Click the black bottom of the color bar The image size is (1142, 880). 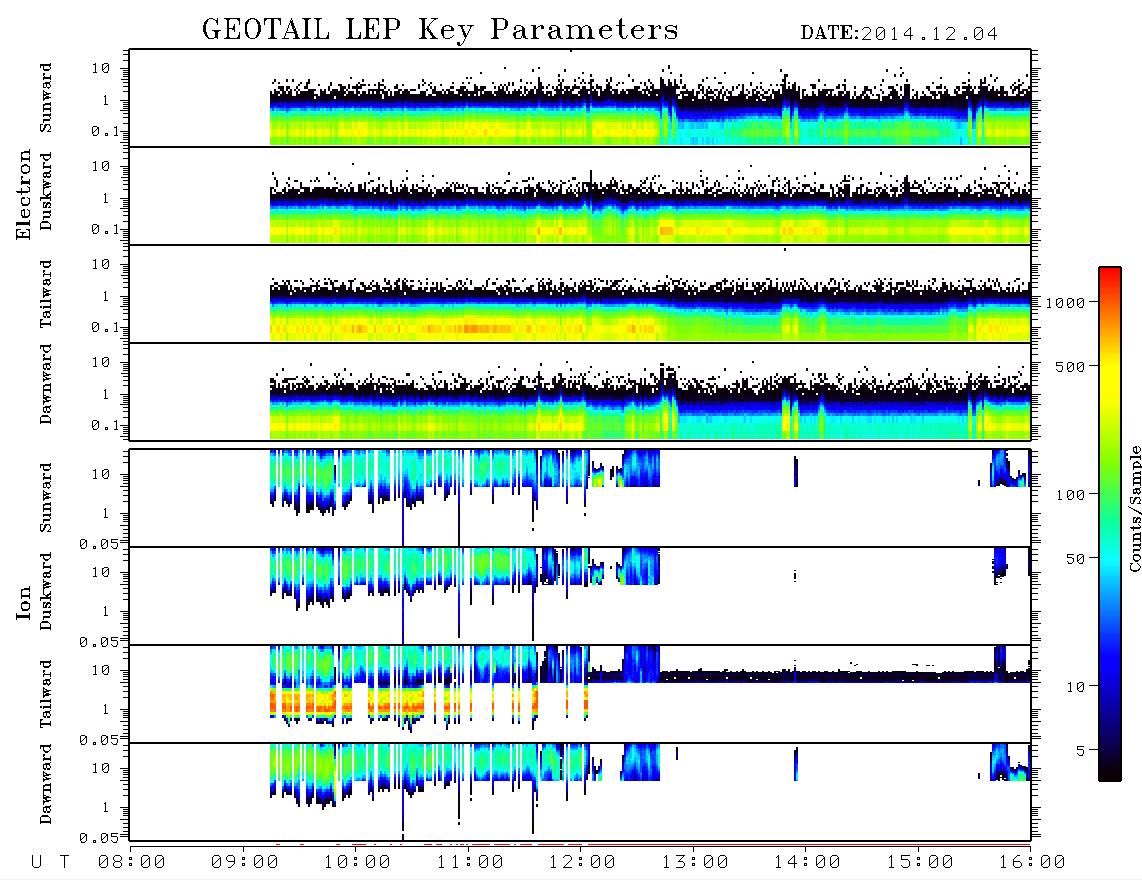tap(1109, 771)
